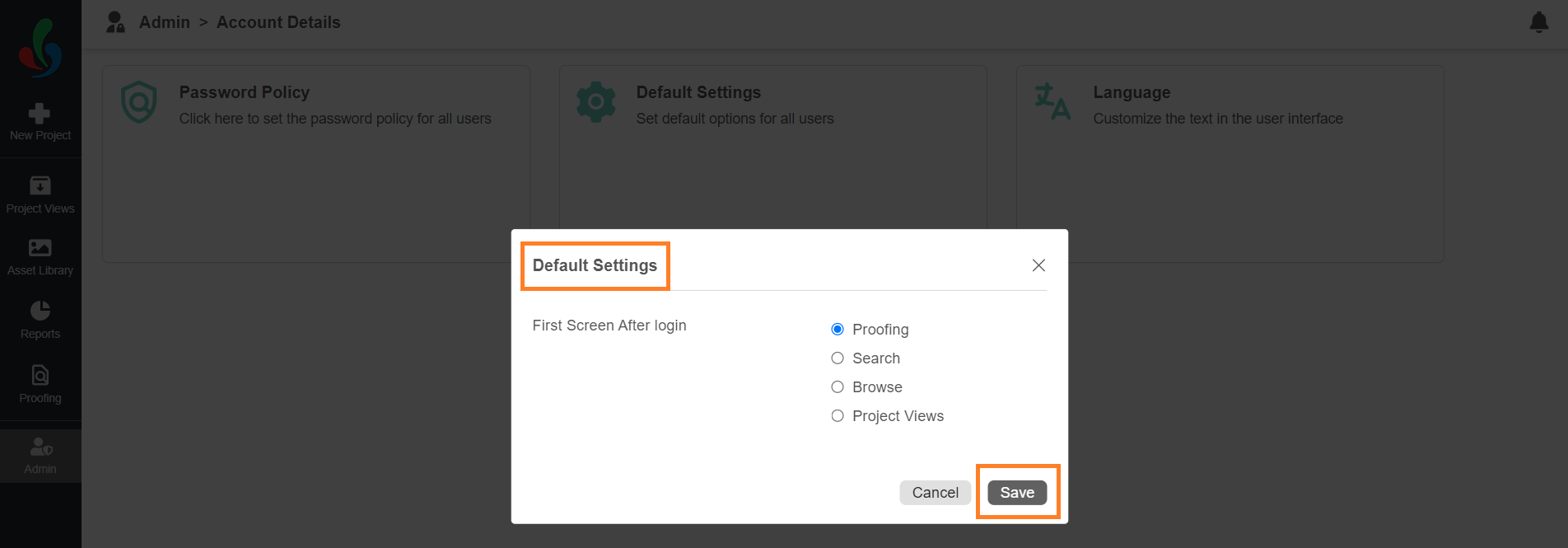Open Proofing in the left sidebar
Viewport: 1568px width, 548px height.
[x=40, y=384]
